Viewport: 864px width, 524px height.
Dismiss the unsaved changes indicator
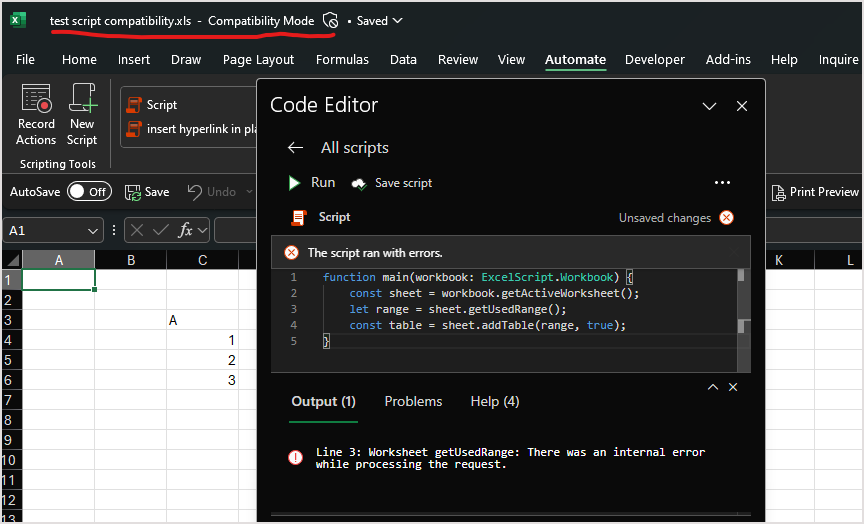(727, 218)
